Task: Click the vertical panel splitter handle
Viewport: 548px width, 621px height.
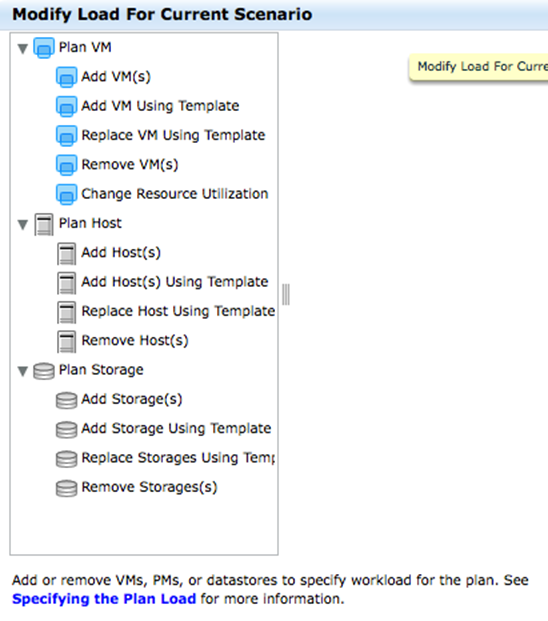Action: 286,294
